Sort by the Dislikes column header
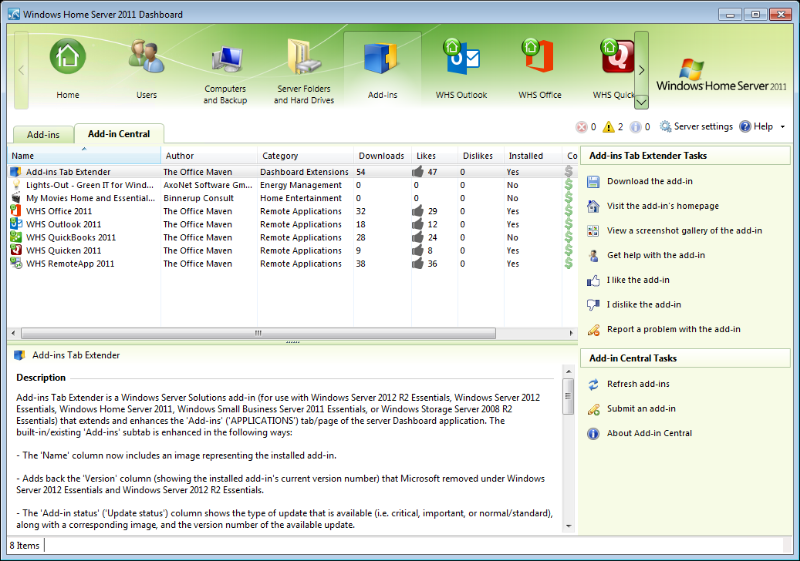The width and height of the screenshot is (800, 561). click(481, 156)
